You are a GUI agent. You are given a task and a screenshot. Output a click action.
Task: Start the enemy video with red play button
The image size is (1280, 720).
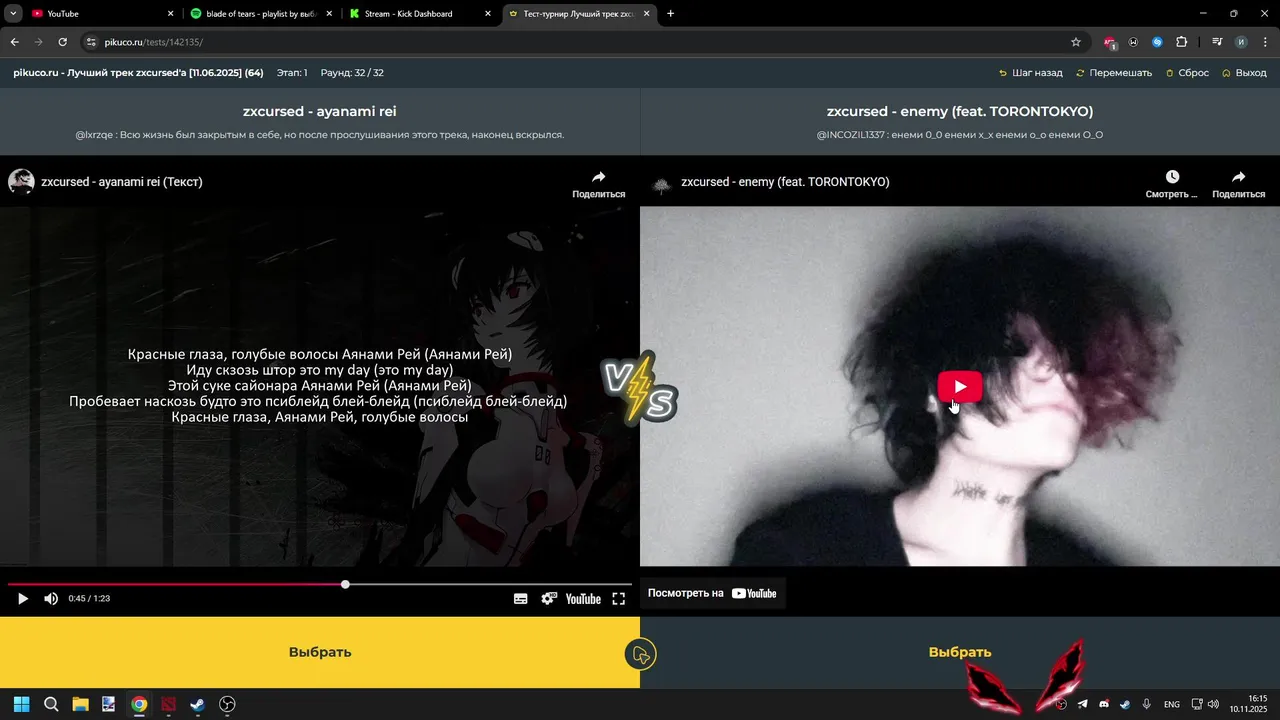pos(960,387)
